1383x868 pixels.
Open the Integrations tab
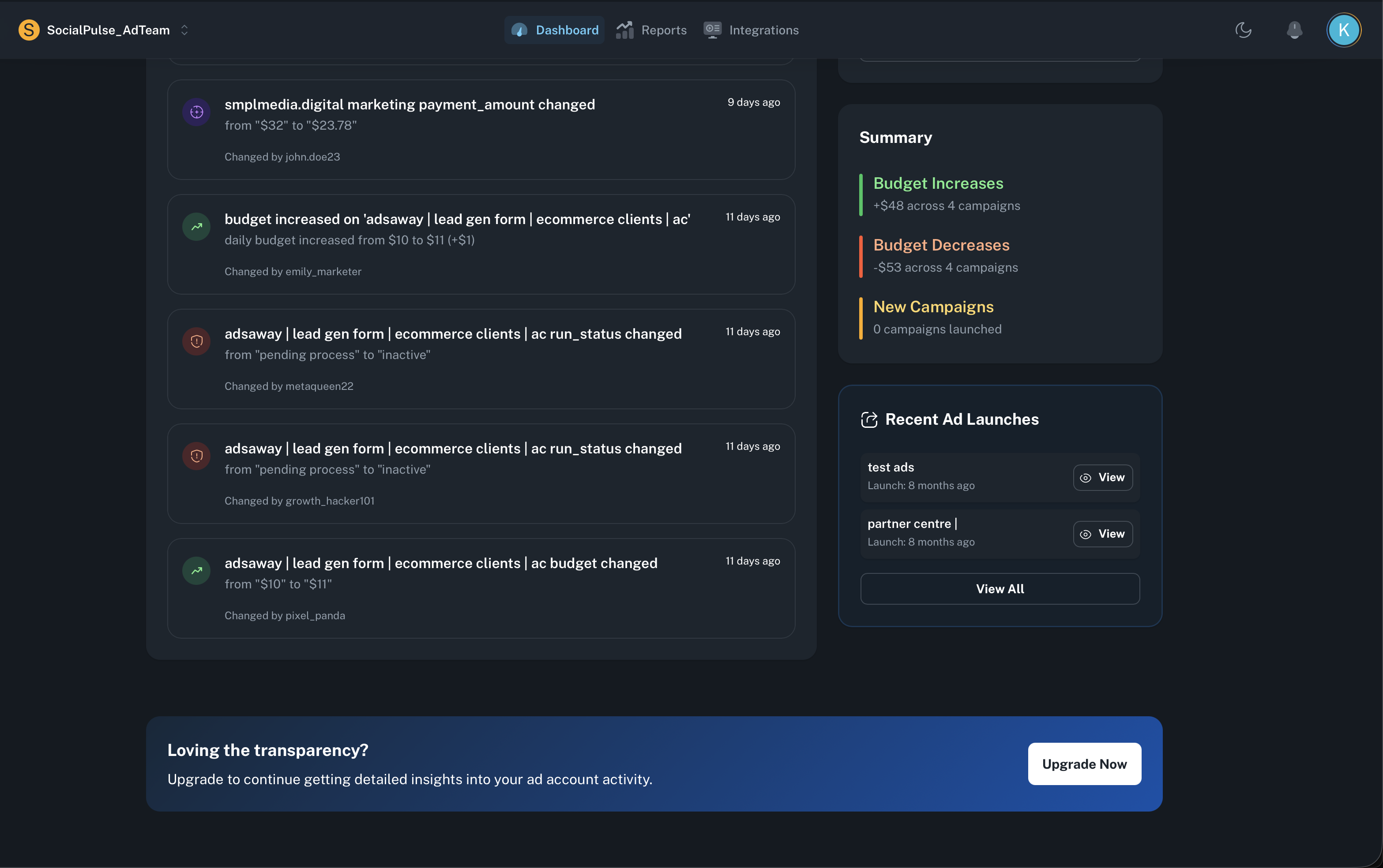[751, 30]
